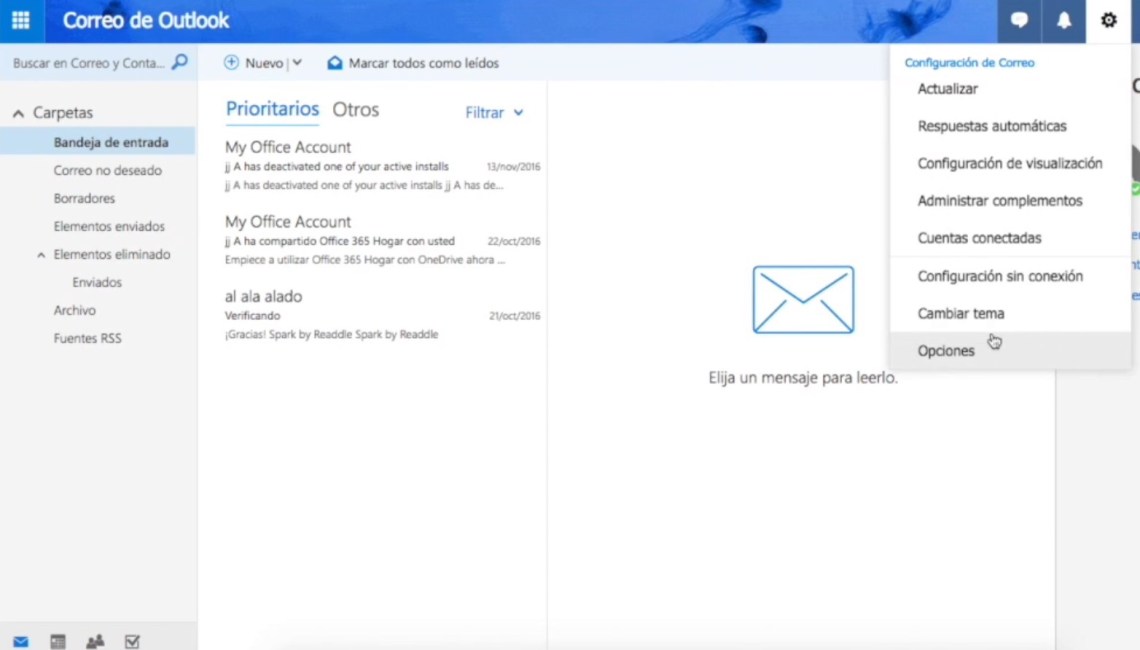Collapse the Carpetas folder list
Viewport: 1140px width, 650px height.
(18, 114)
